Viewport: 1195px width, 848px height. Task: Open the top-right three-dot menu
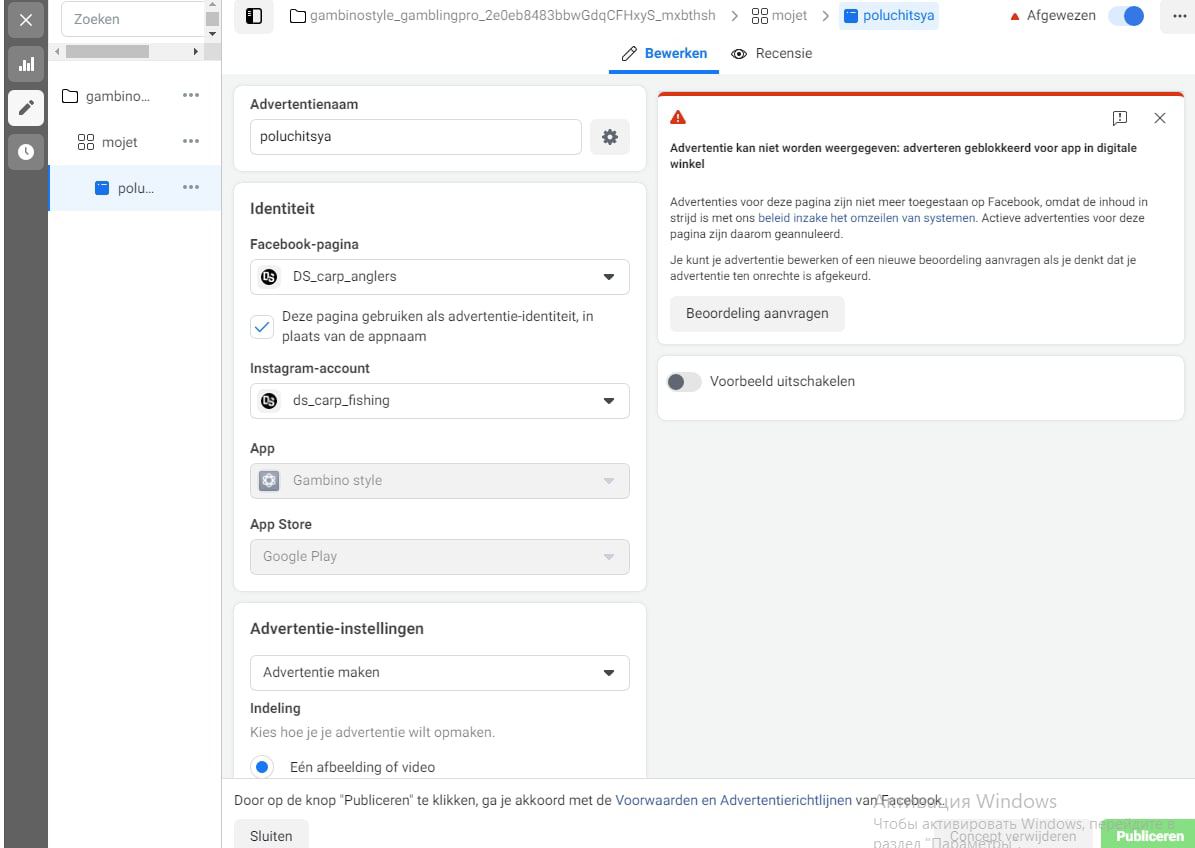click(x=1179, y=16)
